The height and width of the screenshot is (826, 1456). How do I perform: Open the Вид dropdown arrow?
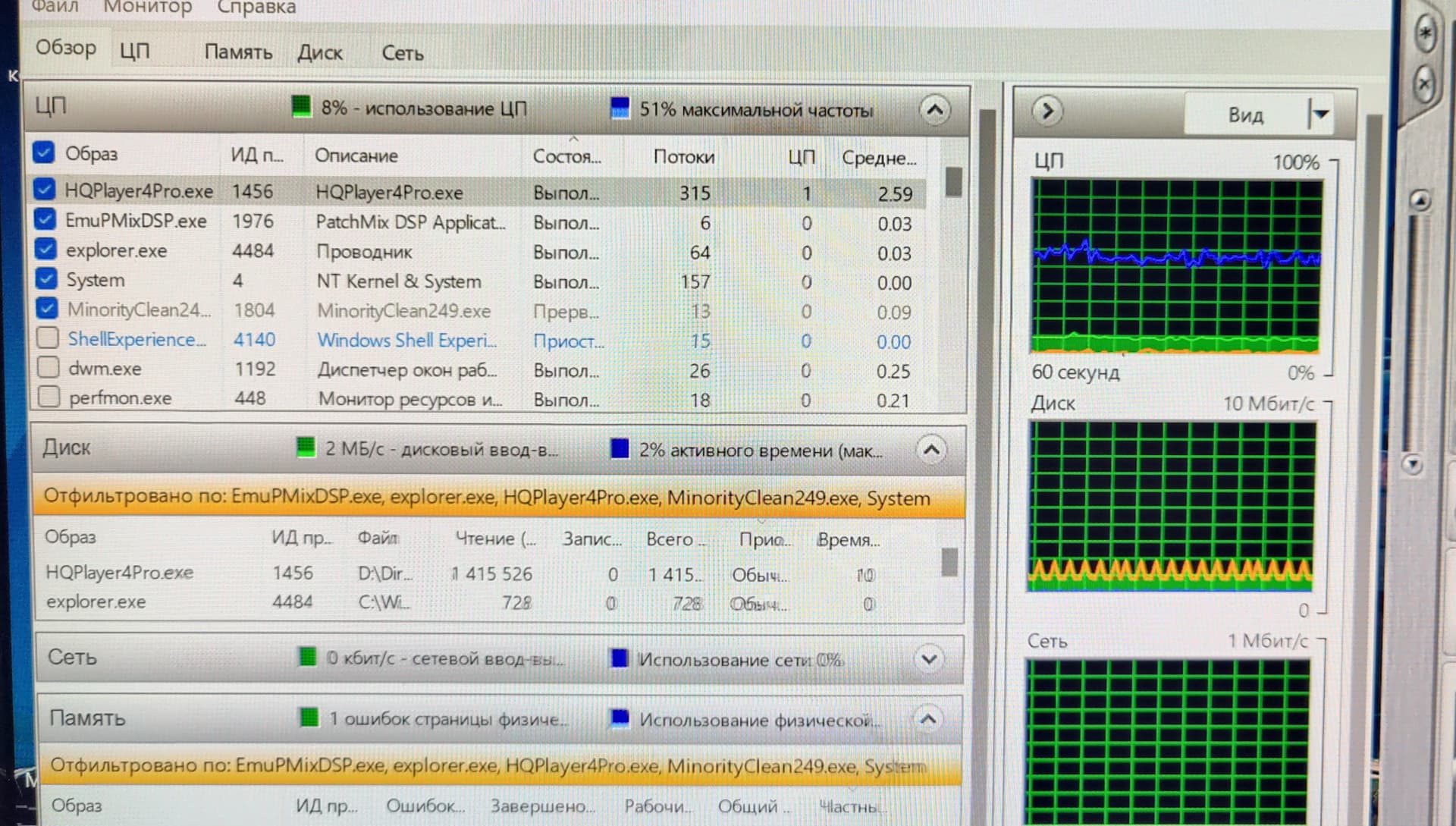pos(1320,115)
